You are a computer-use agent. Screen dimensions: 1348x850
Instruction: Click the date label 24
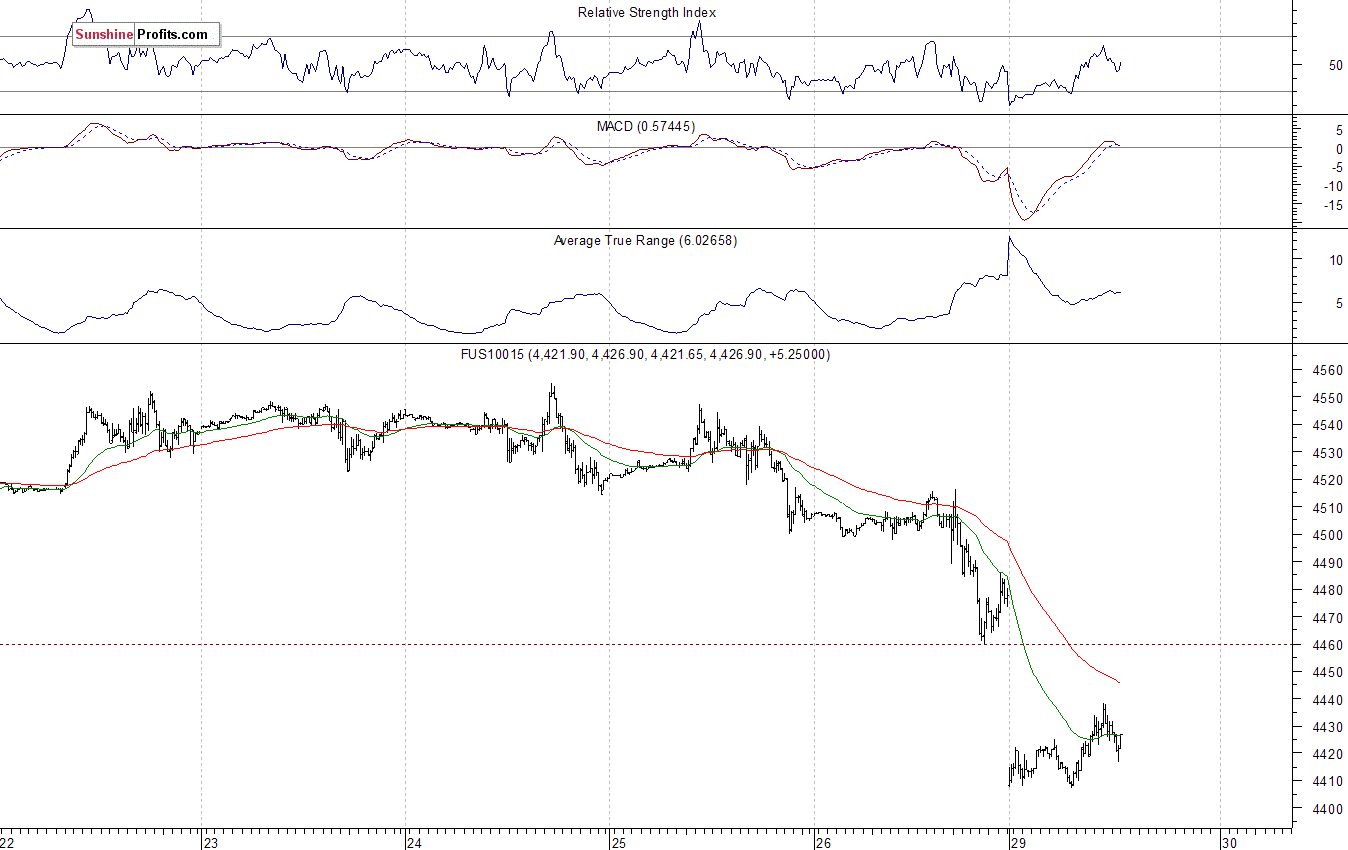[x=415, y=842]
